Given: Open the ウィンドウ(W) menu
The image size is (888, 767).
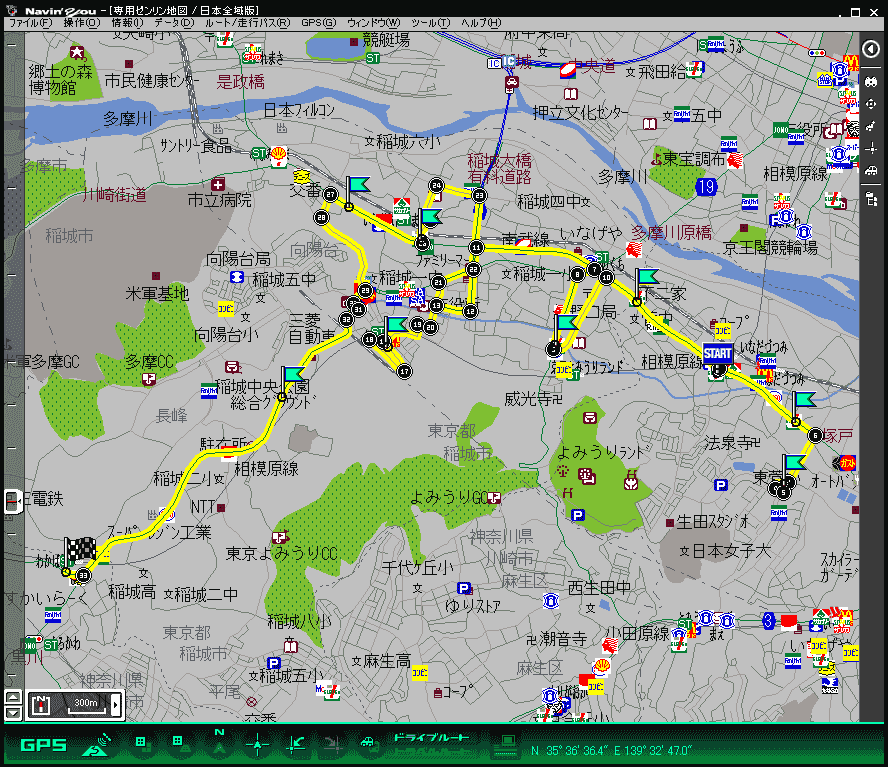Looking at the screenshot, I should pyautogui.click(x=373, y=23).
